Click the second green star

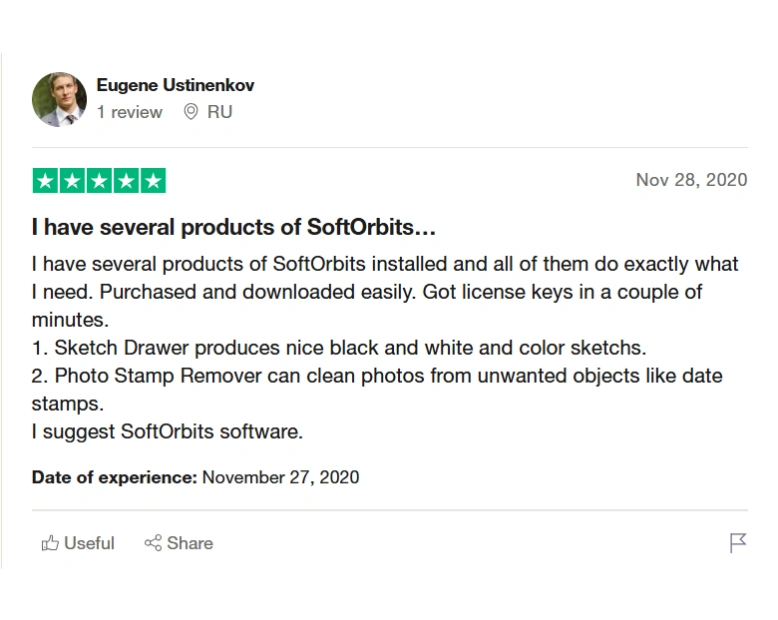pyautogui.click(x=72, y=181)
